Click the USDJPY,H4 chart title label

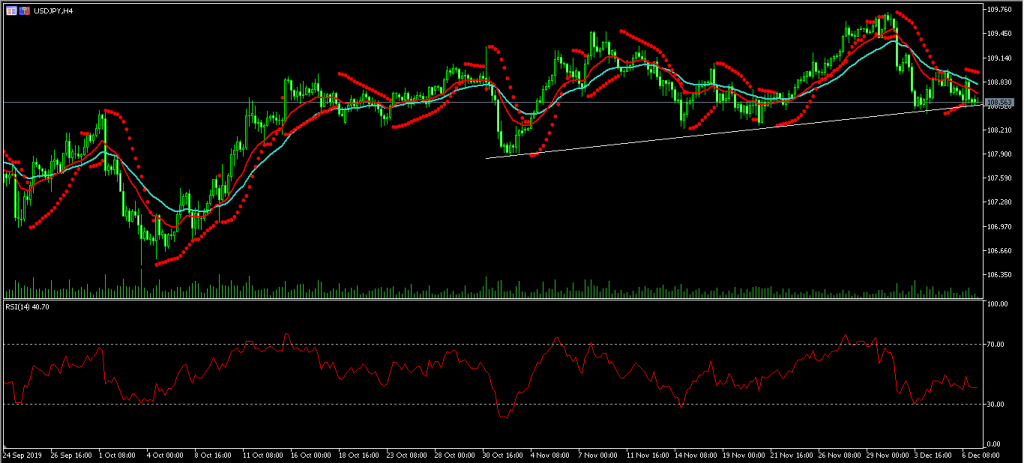(54, 10)
